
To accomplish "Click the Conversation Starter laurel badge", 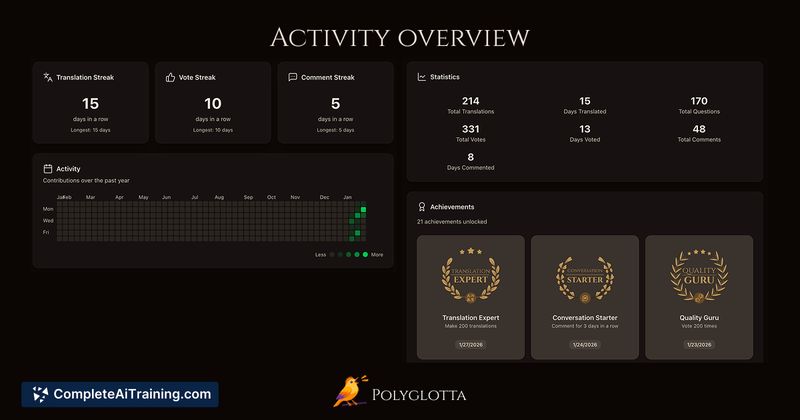I will pyautogui.click(x=585, y=279).
